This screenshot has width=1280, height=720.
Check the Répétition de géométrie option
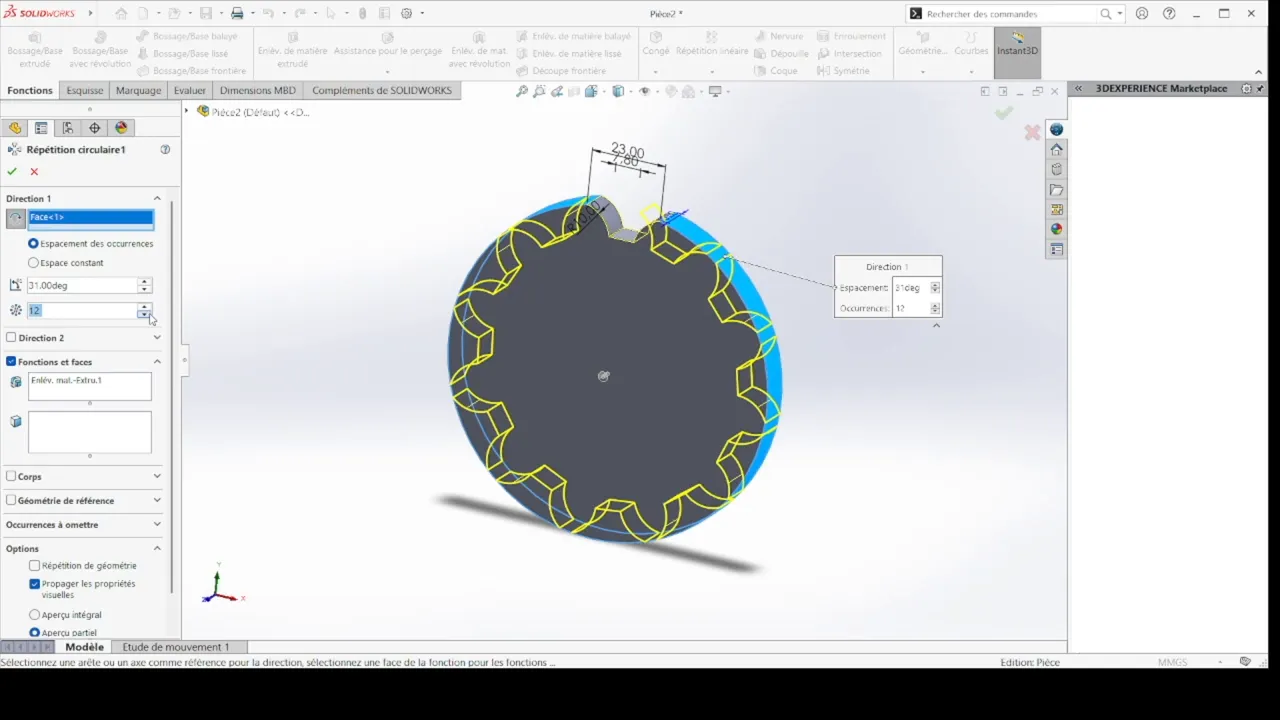(x=35, y=565)
